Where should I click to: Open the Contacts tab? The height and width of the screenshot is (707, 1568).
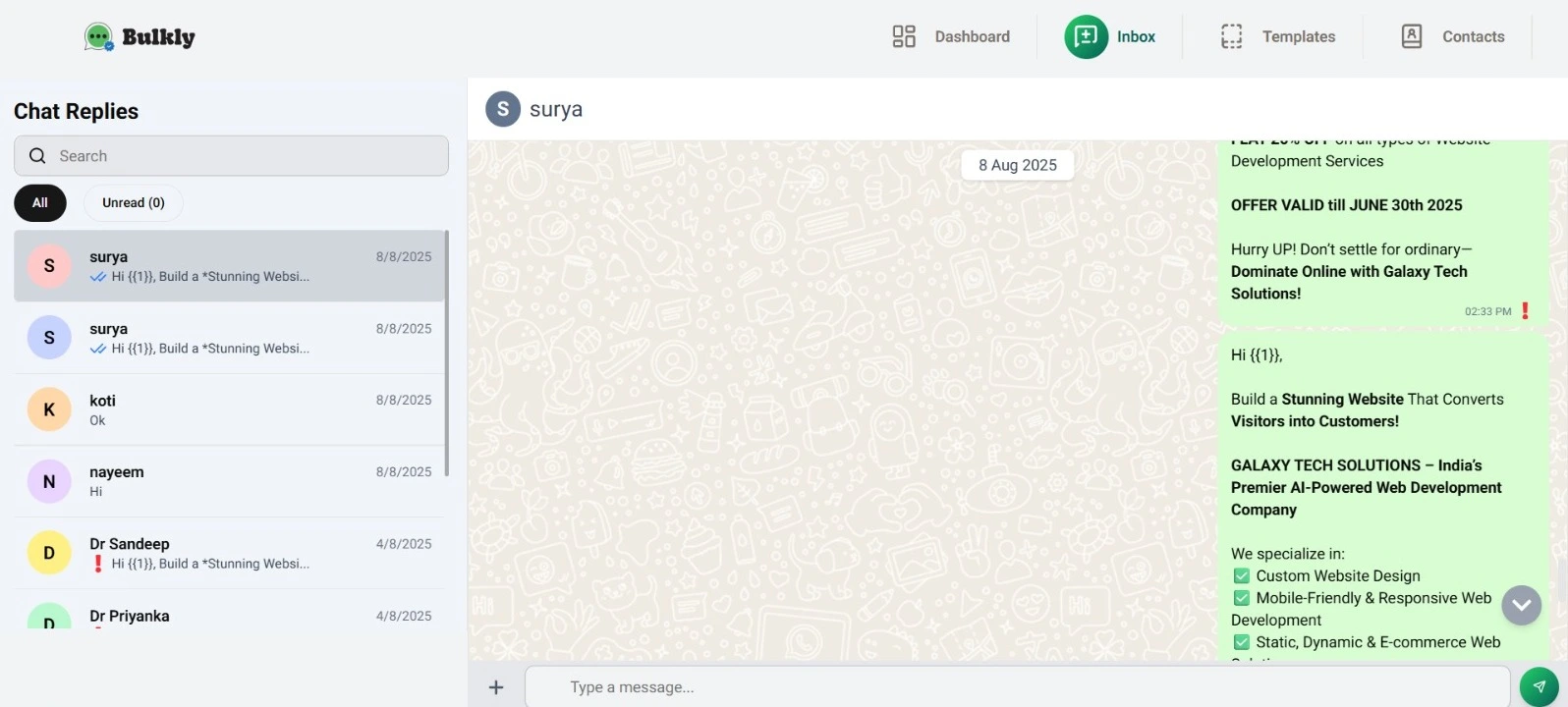1452,36
